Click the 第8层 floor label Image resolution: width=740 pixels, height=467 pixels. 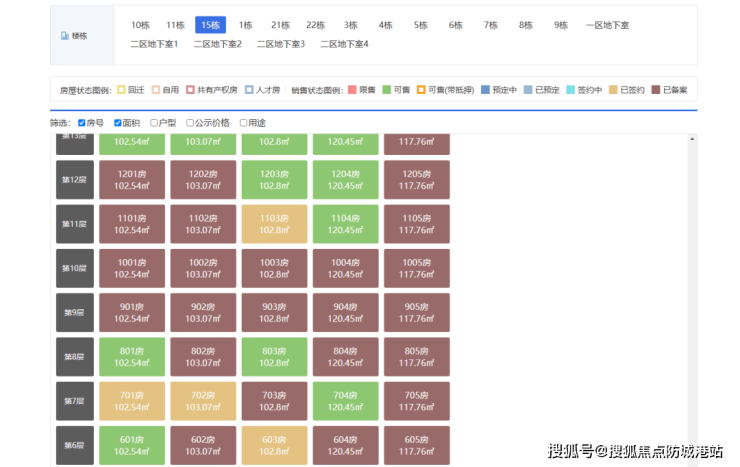[x=75, y=357]
